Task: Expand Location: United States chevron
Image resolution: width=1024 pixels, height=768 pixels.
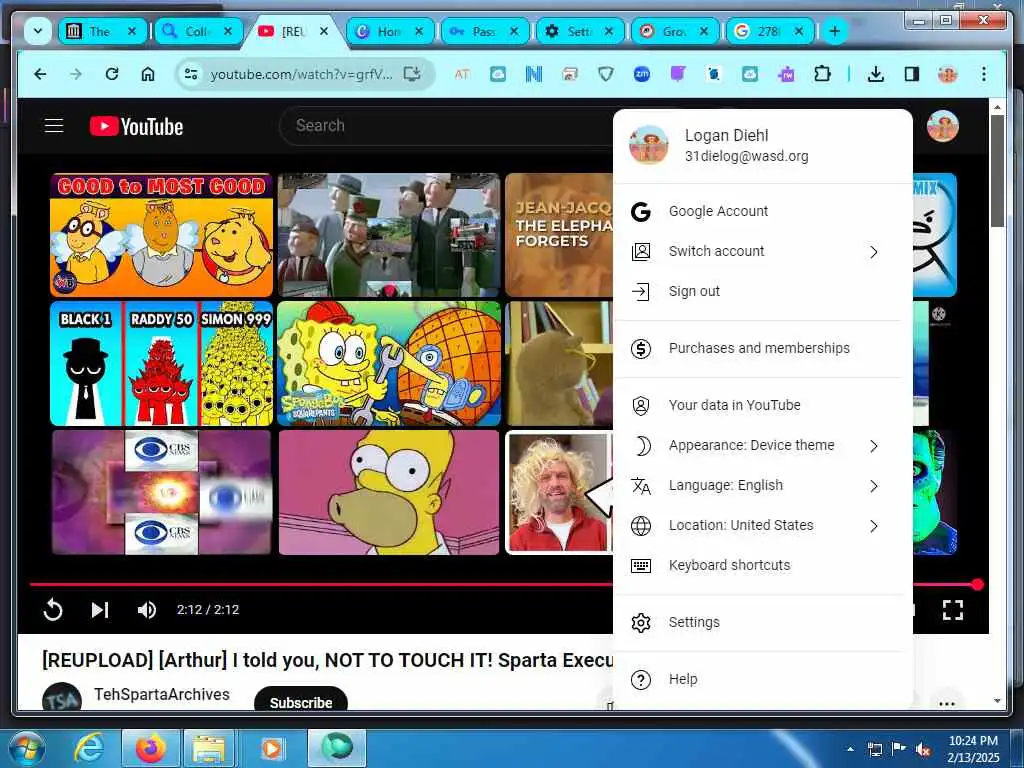Action: pos(874,526)
